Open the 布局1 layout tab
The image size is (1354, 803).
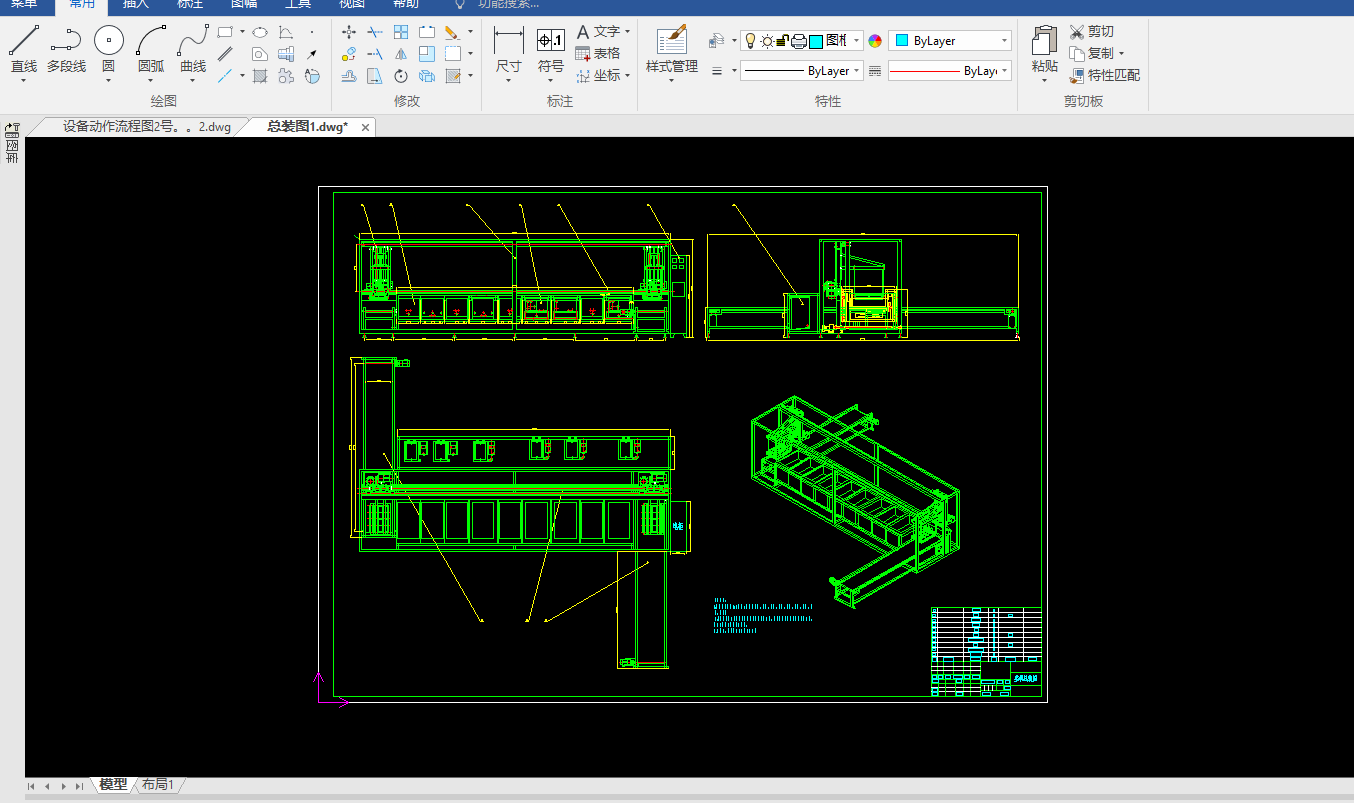[x=158, y=785]
